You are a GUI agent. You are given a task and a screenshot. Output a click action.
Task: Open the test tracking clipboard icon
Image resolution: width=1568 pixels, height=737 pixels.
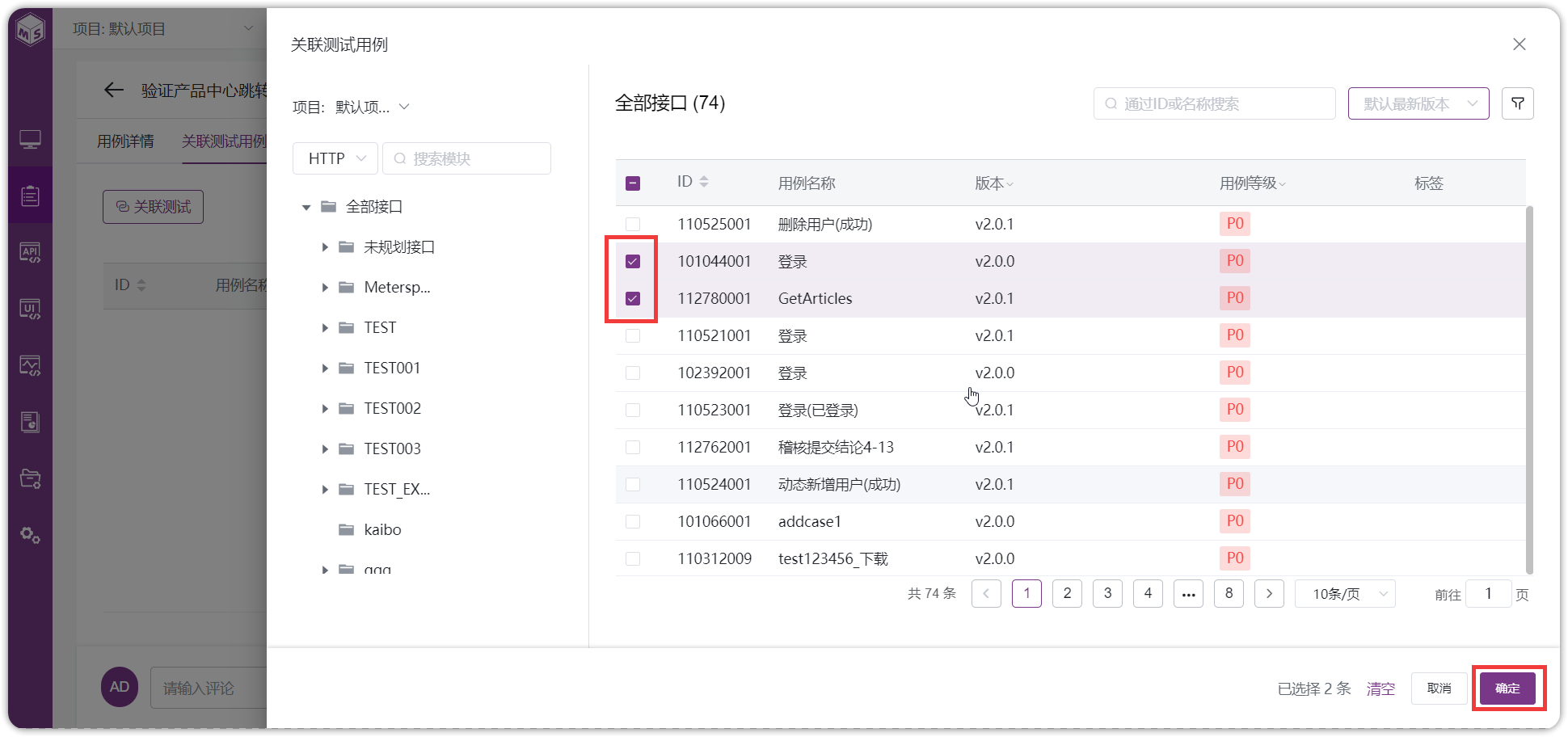pyautogui.click(x=30, y=196)
